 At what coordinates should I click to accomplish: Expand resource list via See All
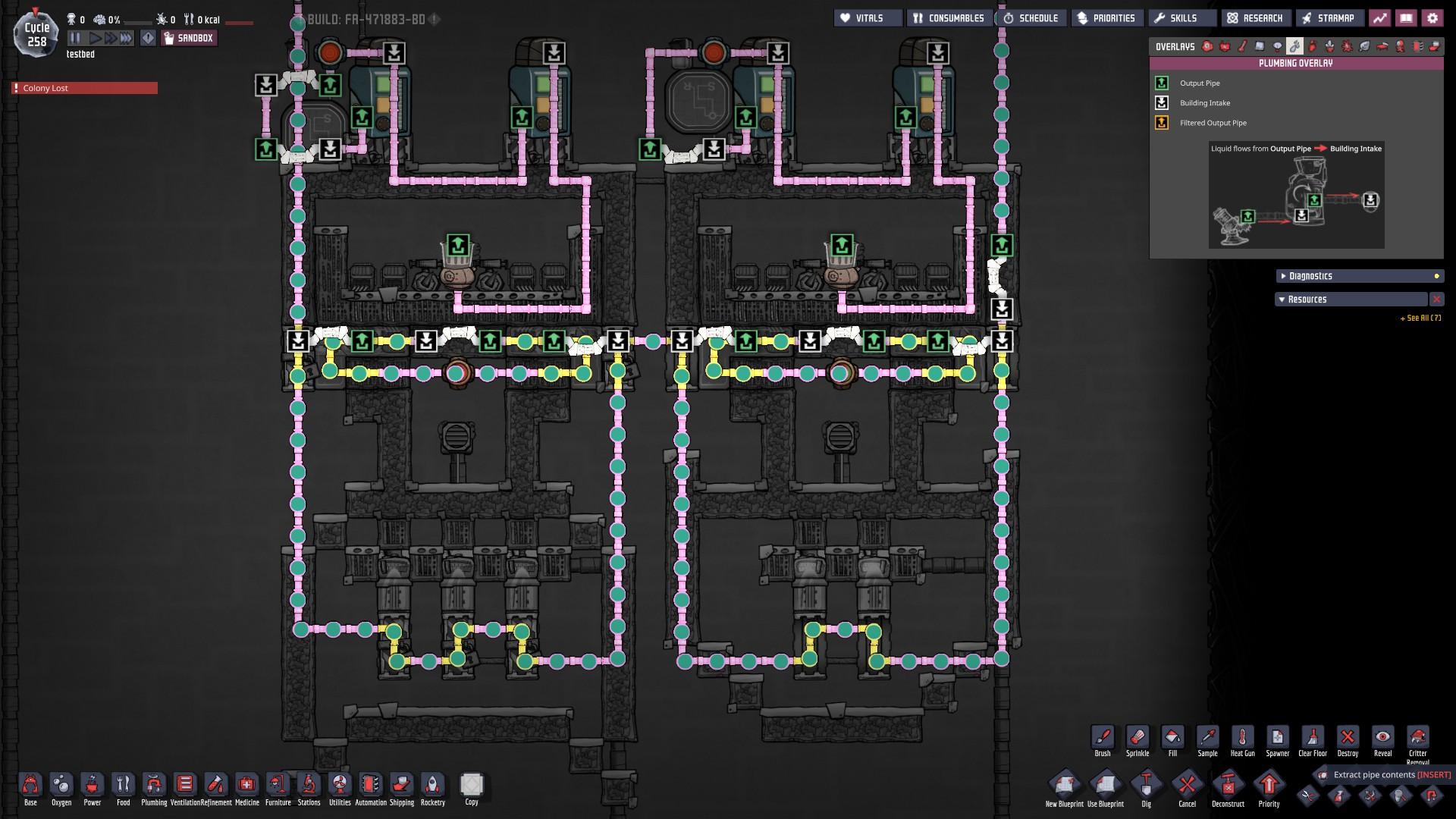coord(1420,318)
